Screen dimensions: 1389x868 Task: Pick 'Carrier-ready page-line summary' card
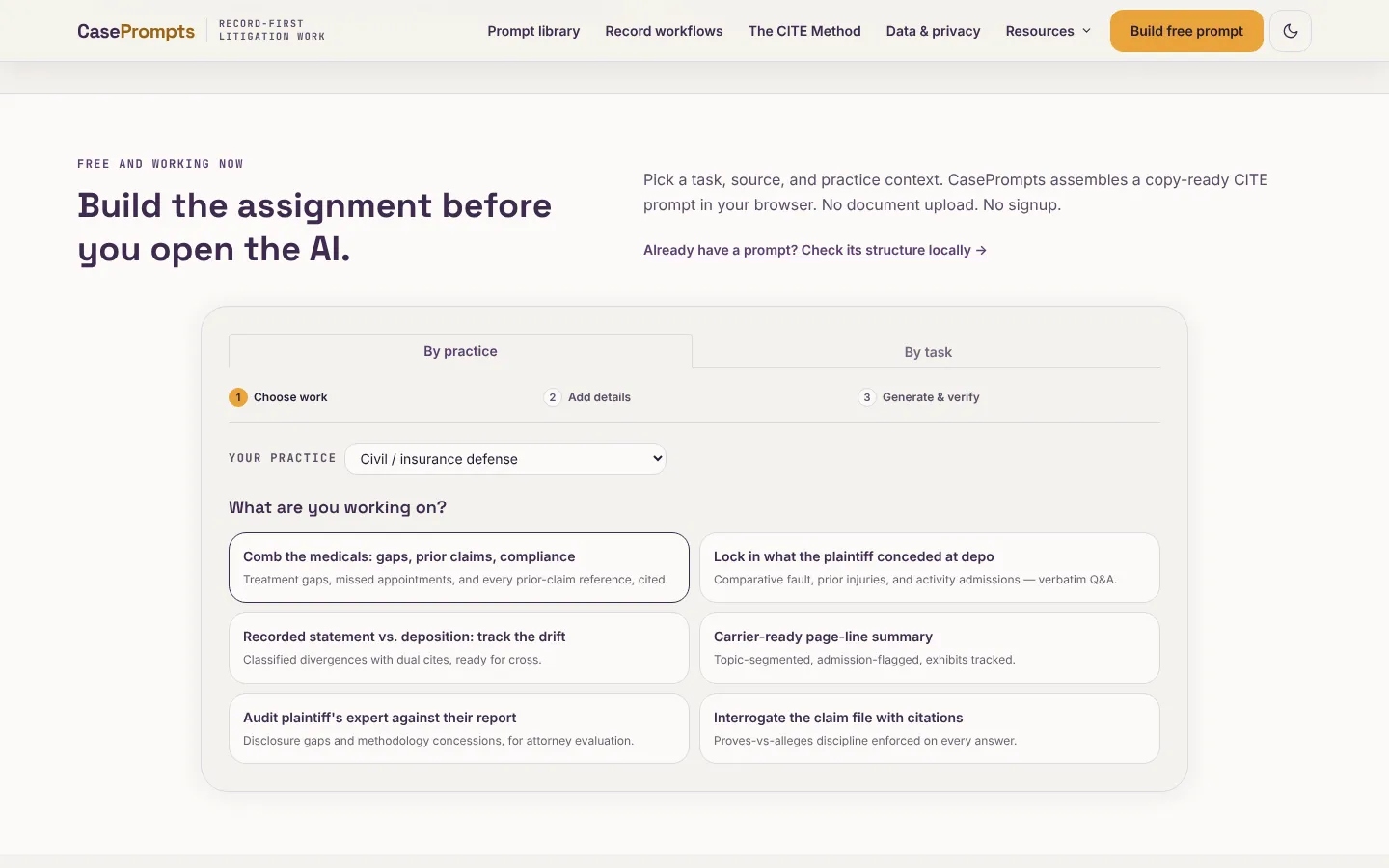(x=930, y=648)
